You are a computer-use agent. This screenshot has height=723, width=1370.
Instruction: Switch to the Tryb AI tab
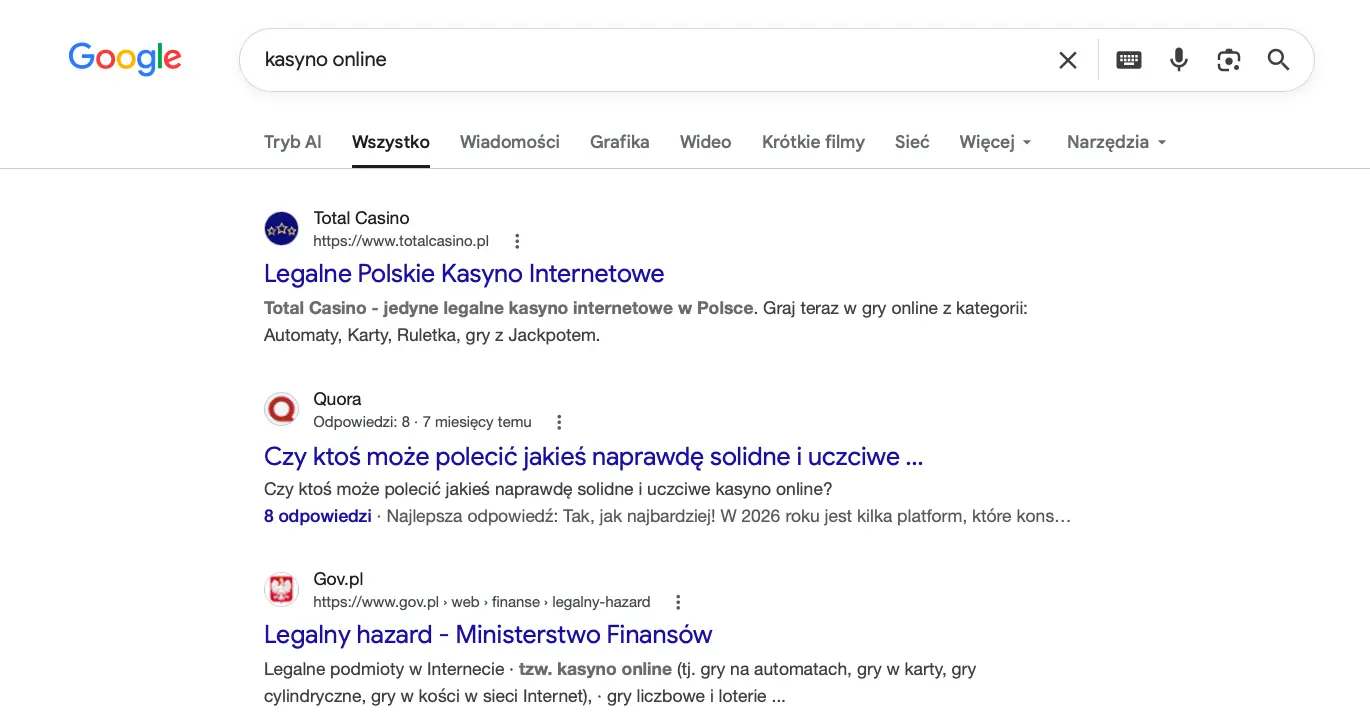[x=293, y=142]
